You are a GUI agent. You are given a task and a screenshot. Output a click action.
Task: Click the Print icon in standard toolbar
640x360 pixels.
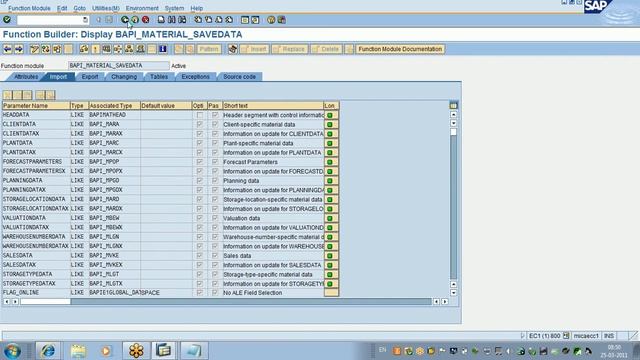pos(161,20)
